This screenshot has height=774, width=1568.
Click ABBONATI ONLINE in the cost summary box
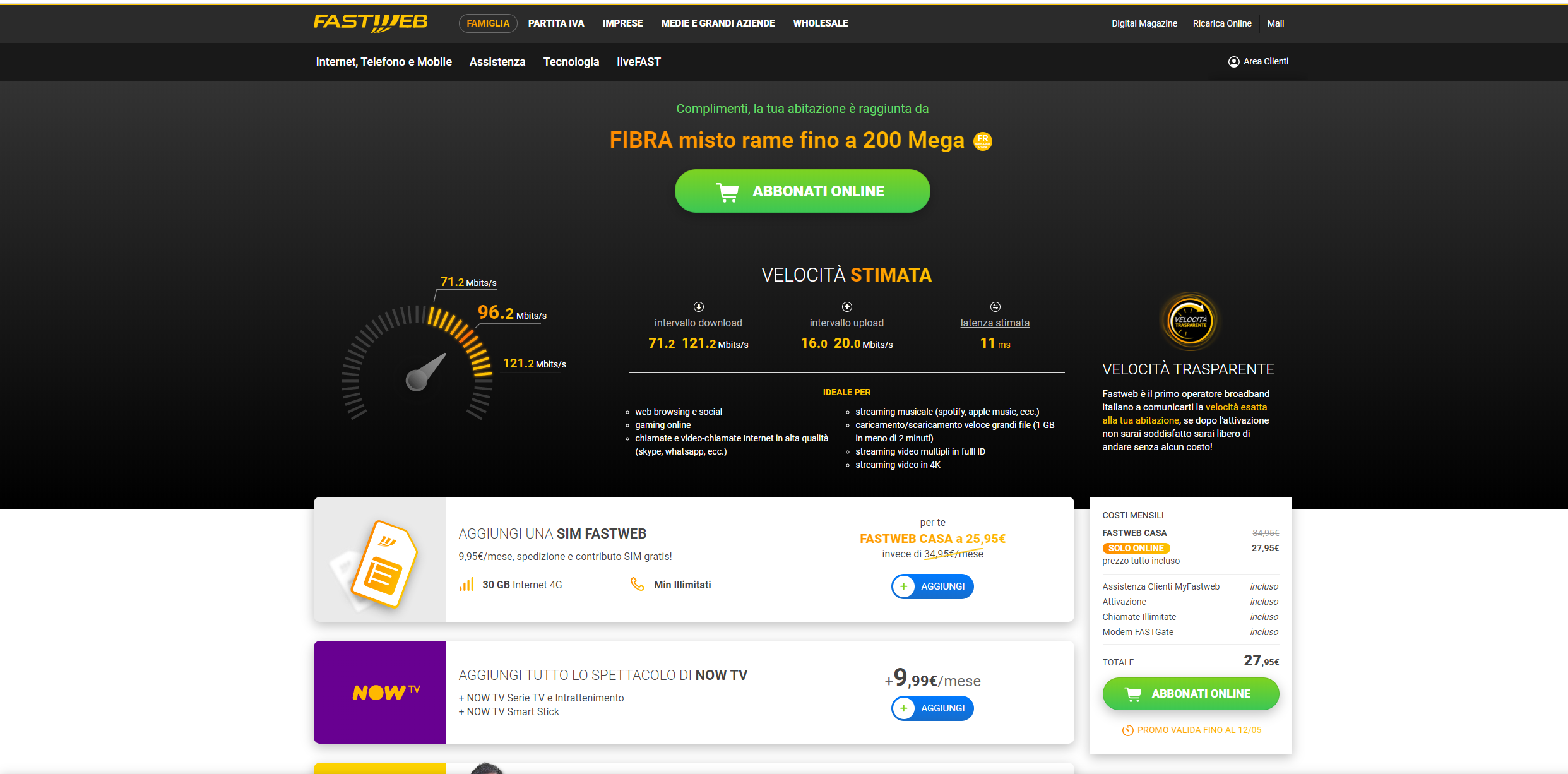pyautogui.click(x=1191, y=694)
